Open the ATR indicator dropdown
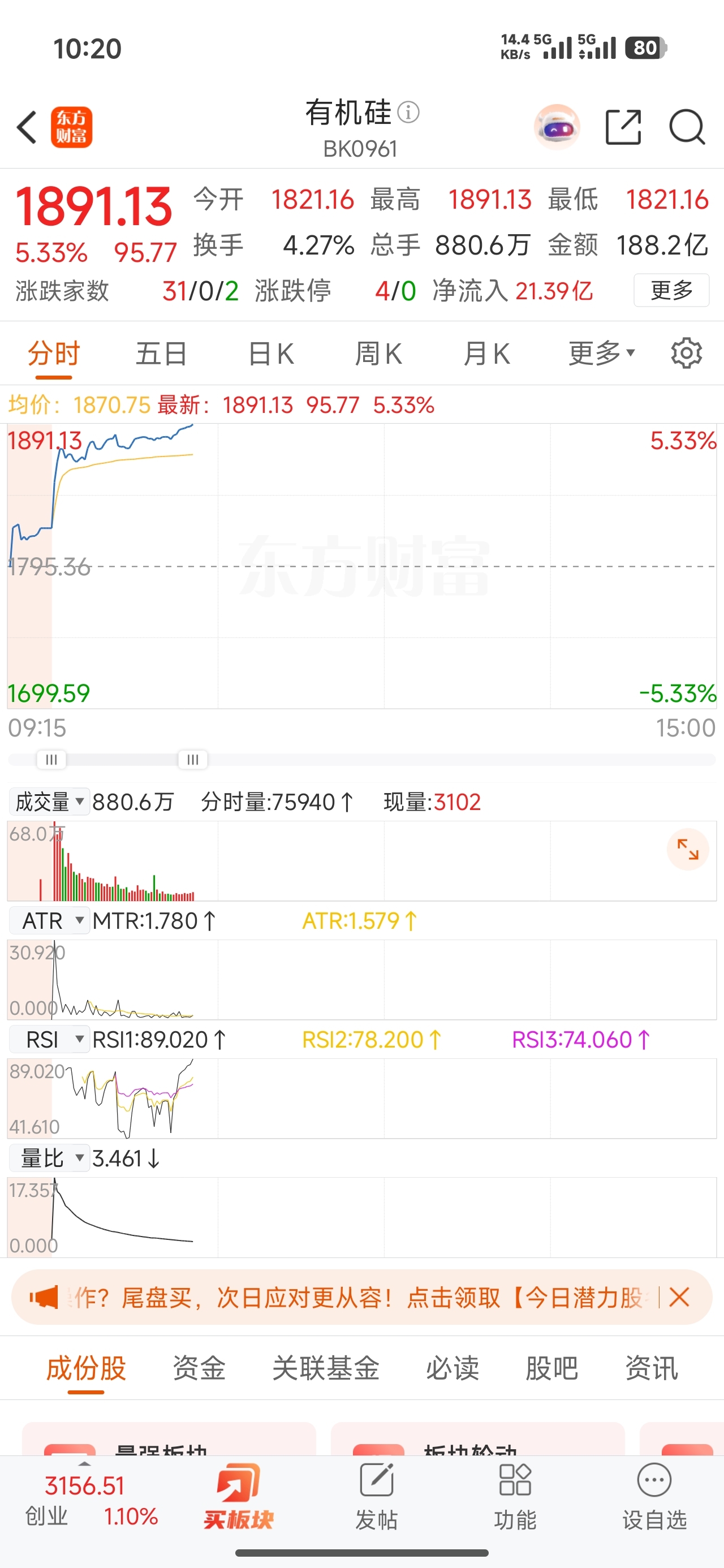The height and width of the screenshot is (1568, 724). click(49, 920)
